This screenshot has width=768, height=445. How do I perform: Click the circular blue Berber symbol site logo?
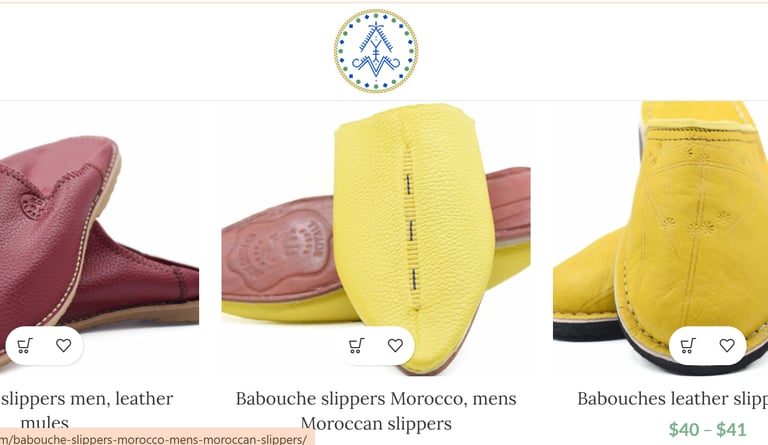(376, 51)
